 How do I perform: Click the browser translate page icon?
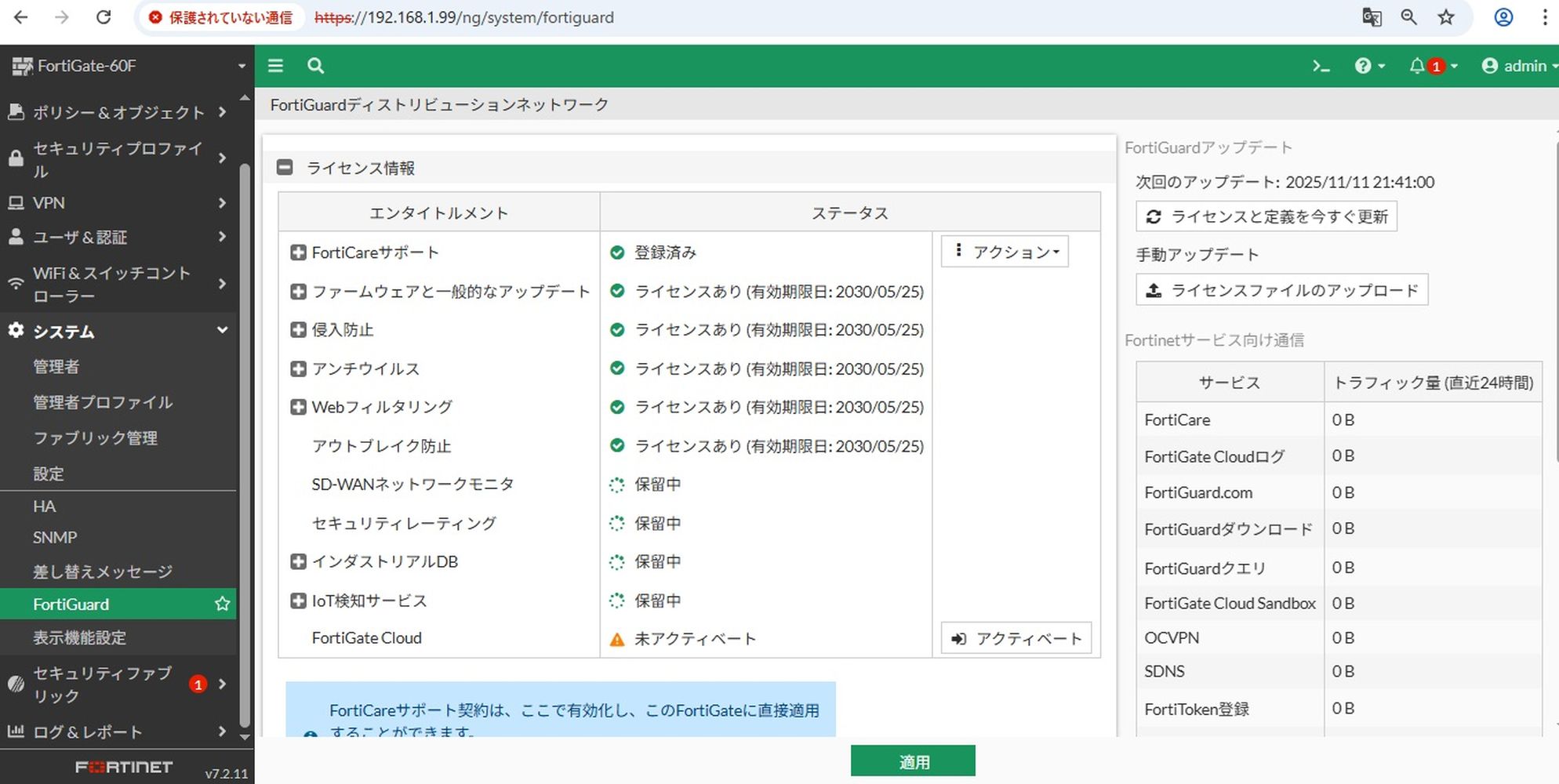point(1372,17)
